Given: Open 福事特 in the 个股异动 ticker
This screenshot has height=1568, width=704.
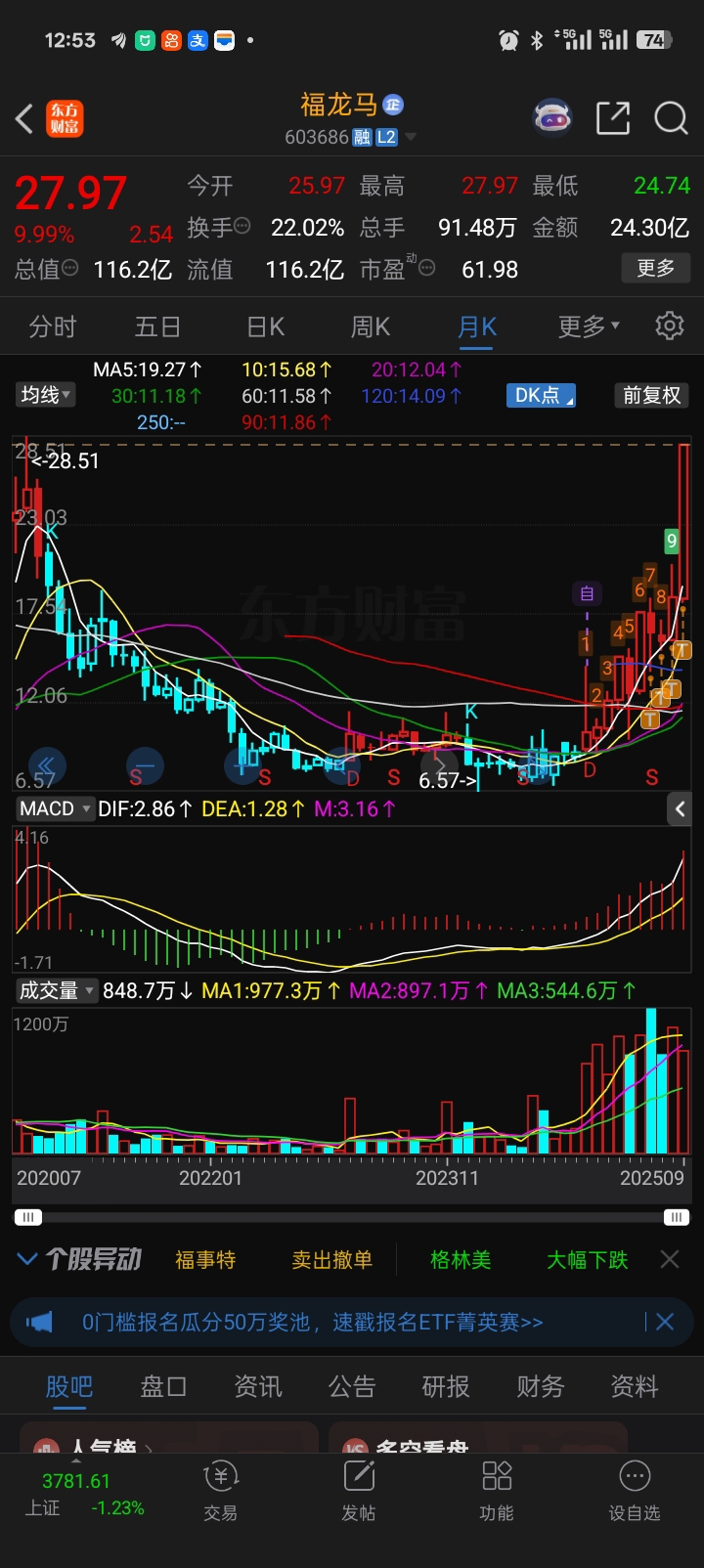Looking at the screenshot, I should (x=205, y=1259).
